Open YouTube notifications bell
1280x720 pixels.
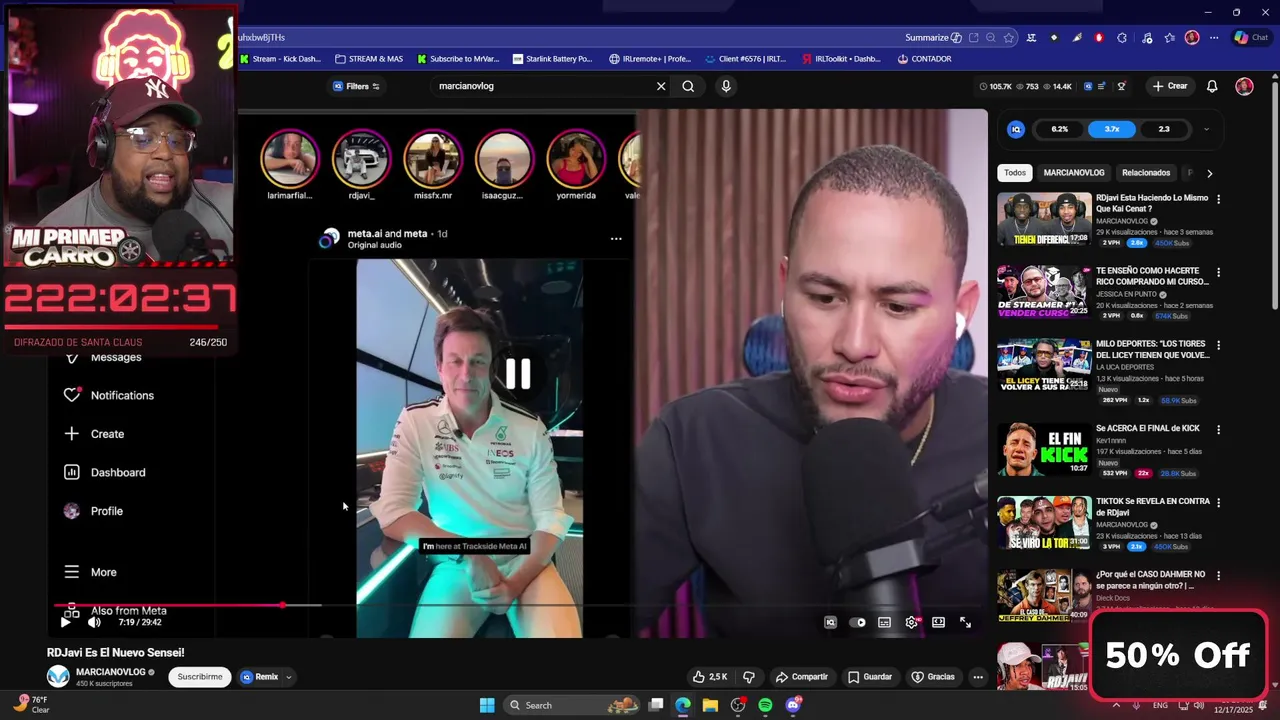tap(1212, 86)
